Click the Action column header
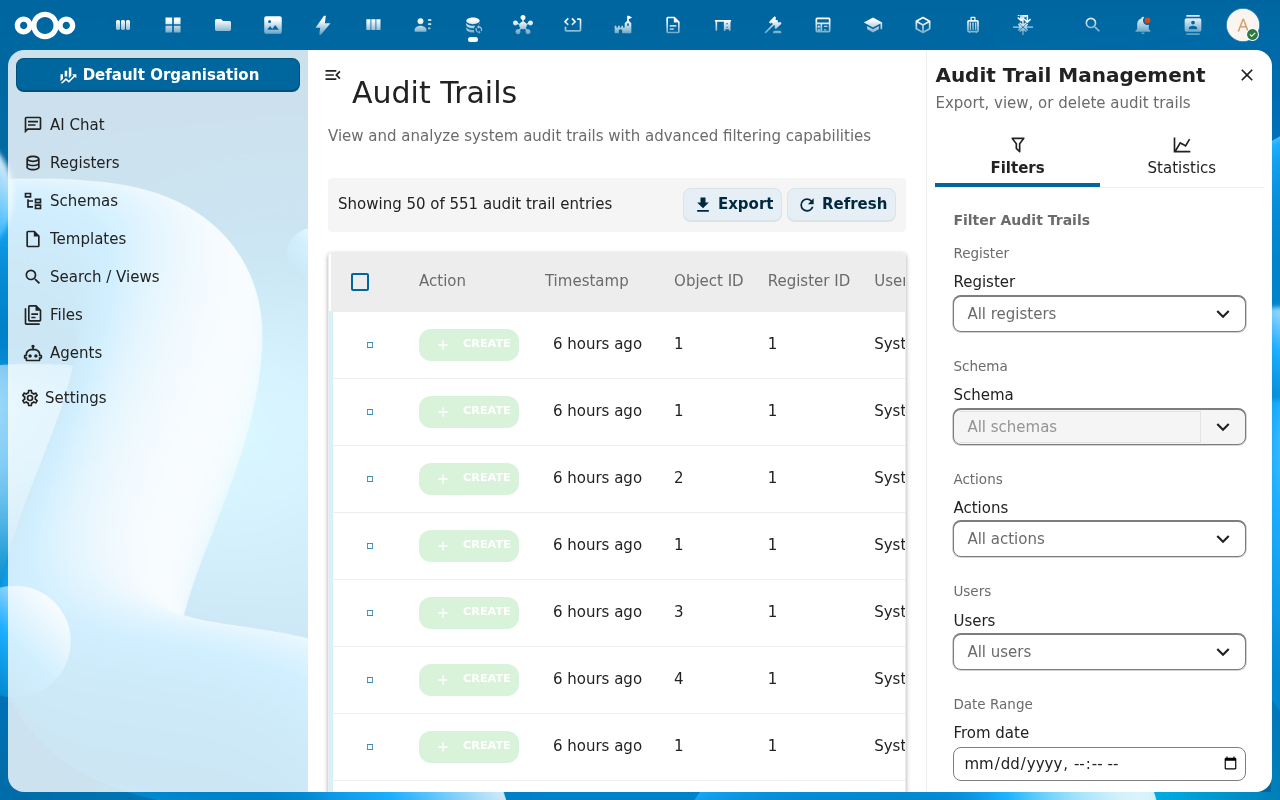The image size is (1280, 800). tap(442, 281)
